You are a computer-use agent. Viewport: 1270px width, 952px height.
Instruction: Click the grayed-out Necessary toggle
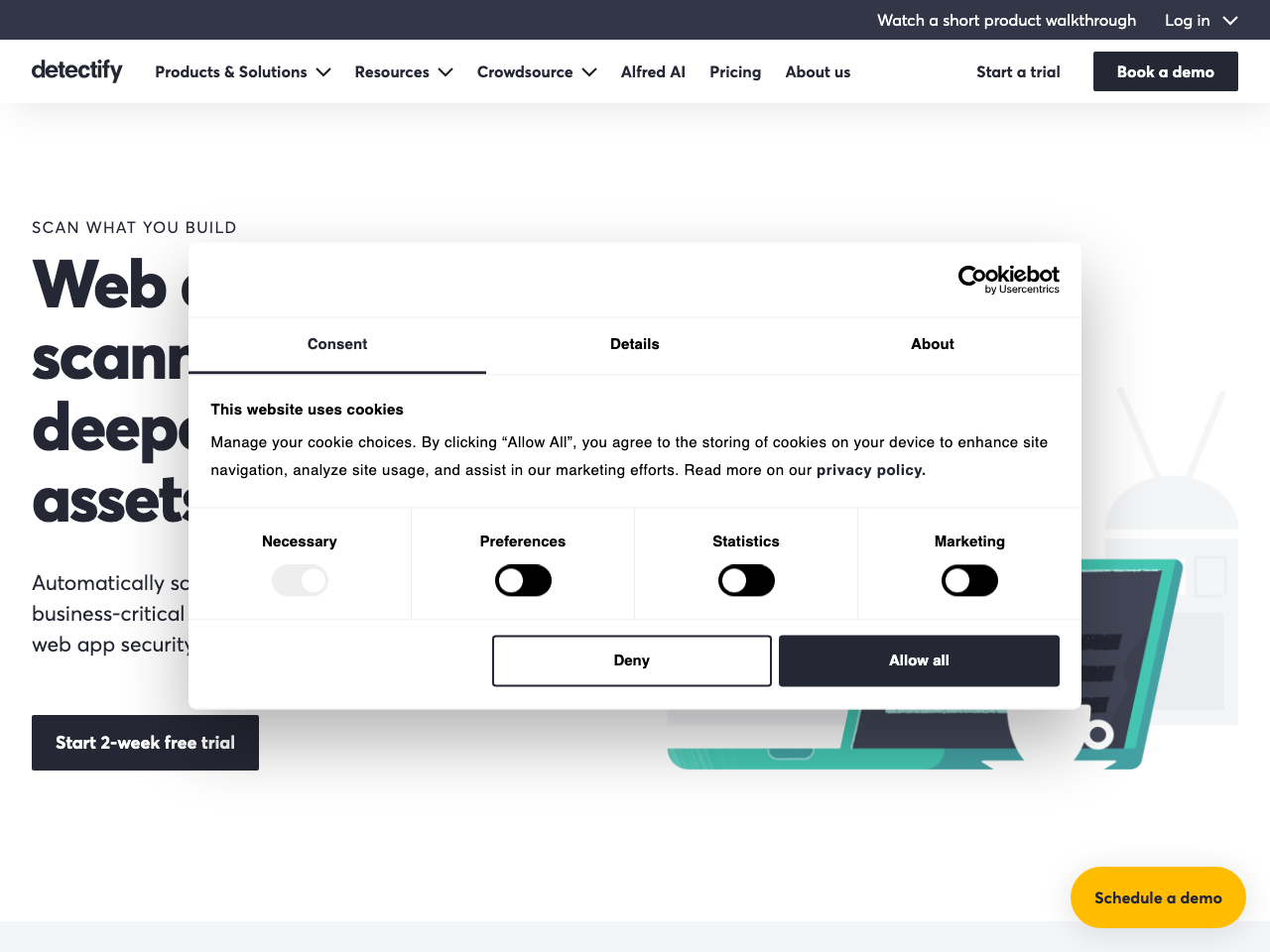pyautogui.click(x=300, y=580)
